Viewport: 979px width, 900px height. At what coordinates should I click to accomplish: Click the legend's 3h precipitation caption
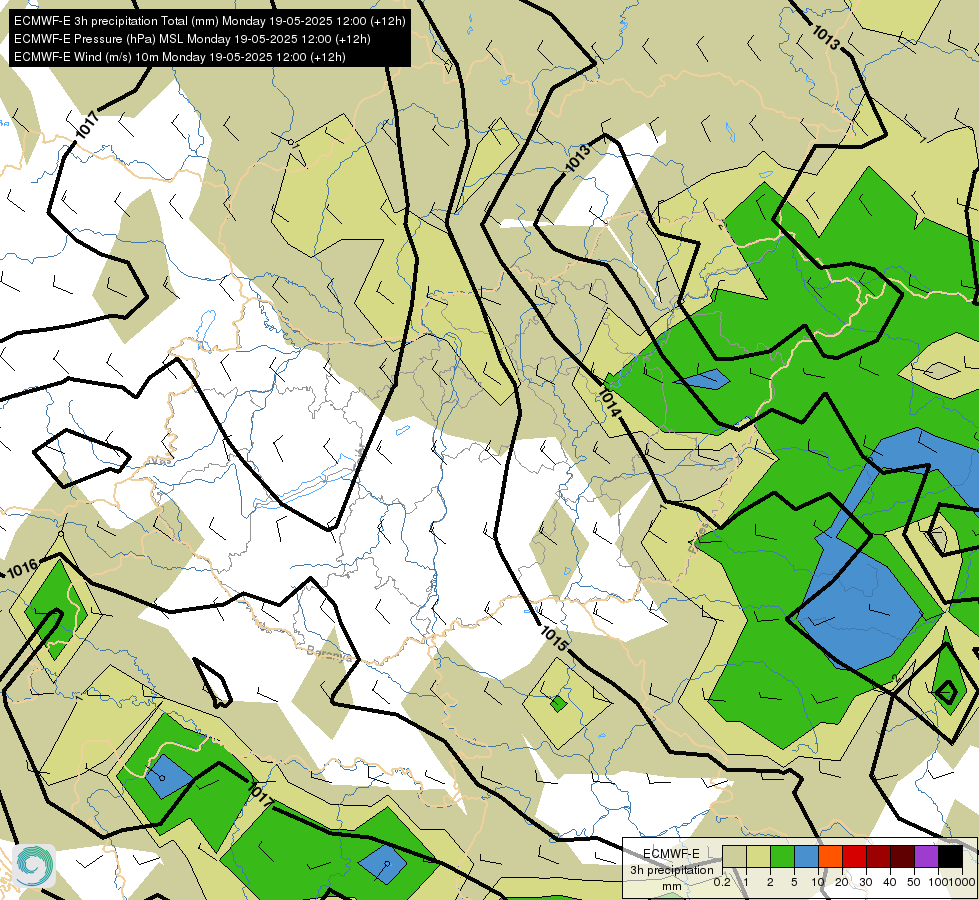(x=672, y=870)
